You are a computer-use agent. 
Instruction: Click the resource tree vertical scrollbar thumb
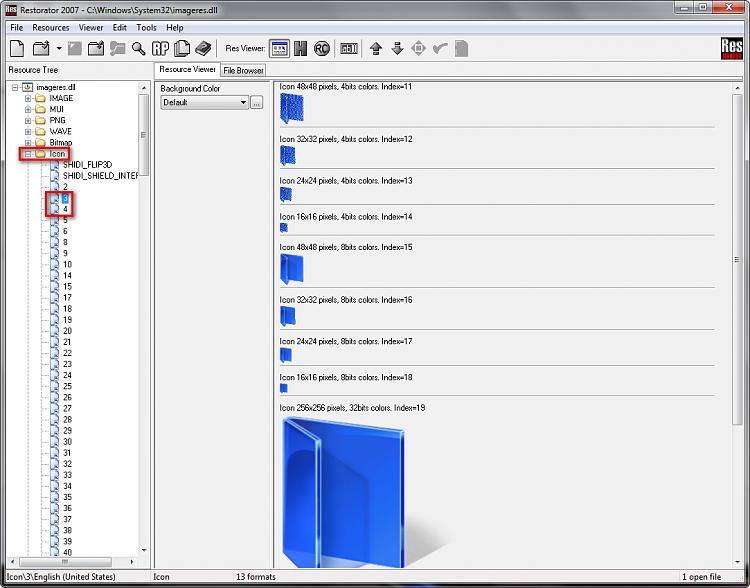pyautogui.click(x=143, y=135)
